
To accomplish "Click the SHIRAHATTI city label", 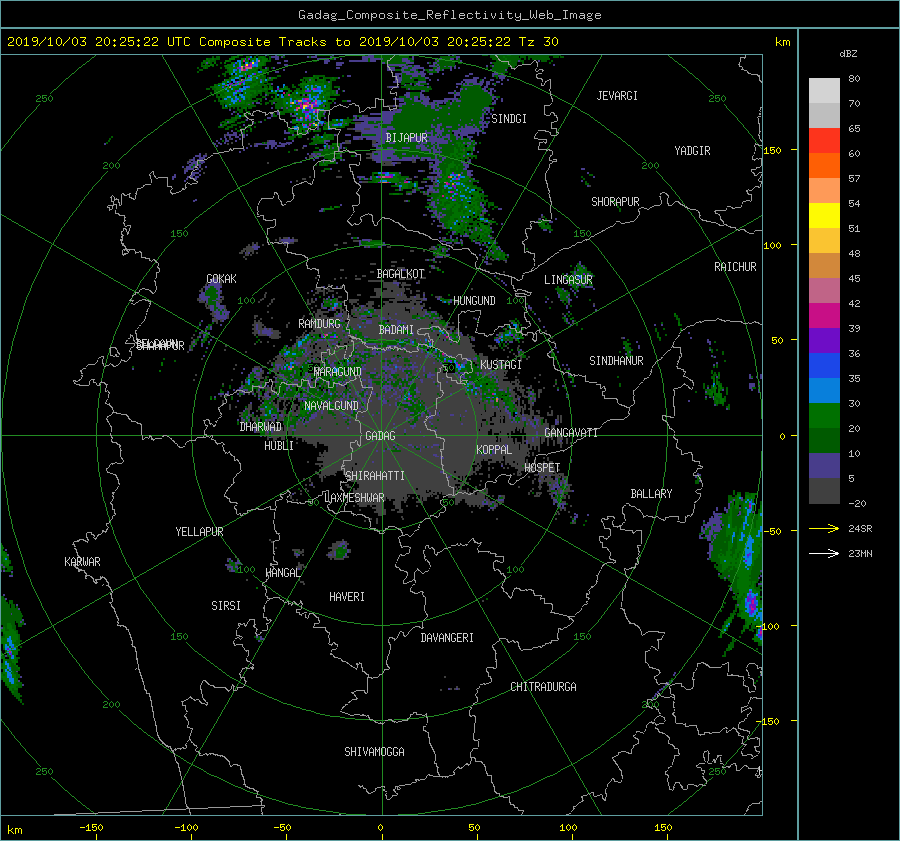I will pos(375,475).
